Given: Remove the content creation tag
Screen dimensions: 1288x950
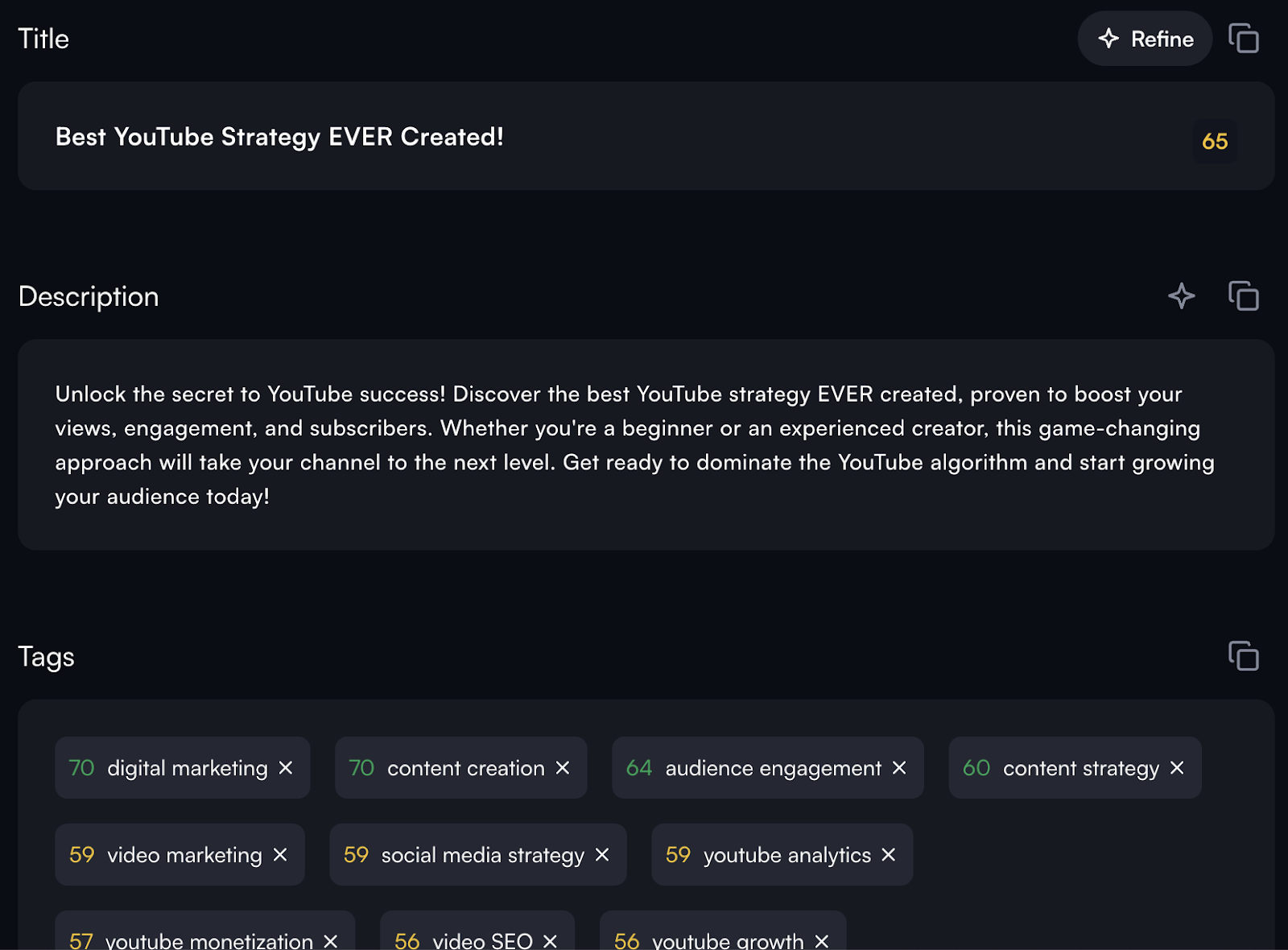Looking at the screenshot, I should 563,768.
